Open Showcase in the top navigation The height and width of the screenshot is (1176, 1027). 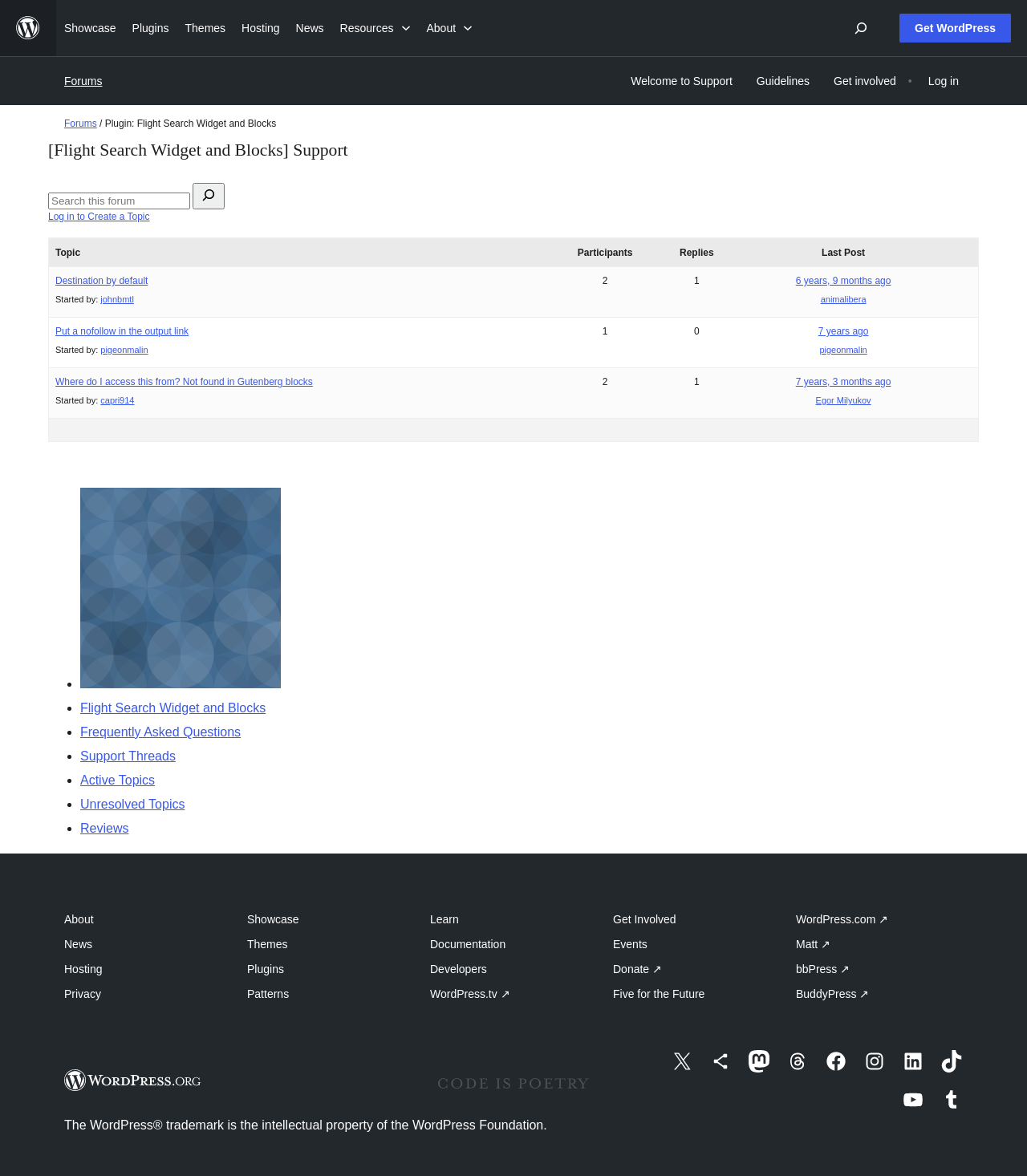coord(90,28)
